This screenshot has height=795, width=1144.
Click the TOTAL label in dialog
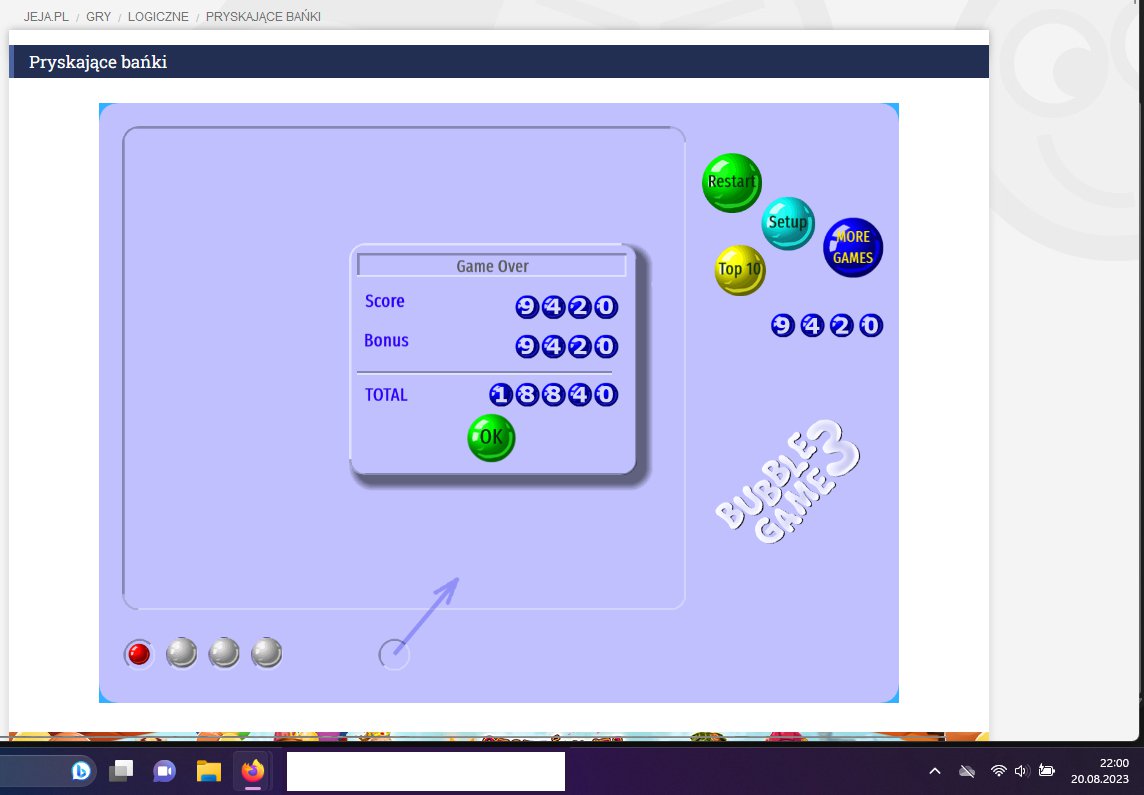coord(386,395)
